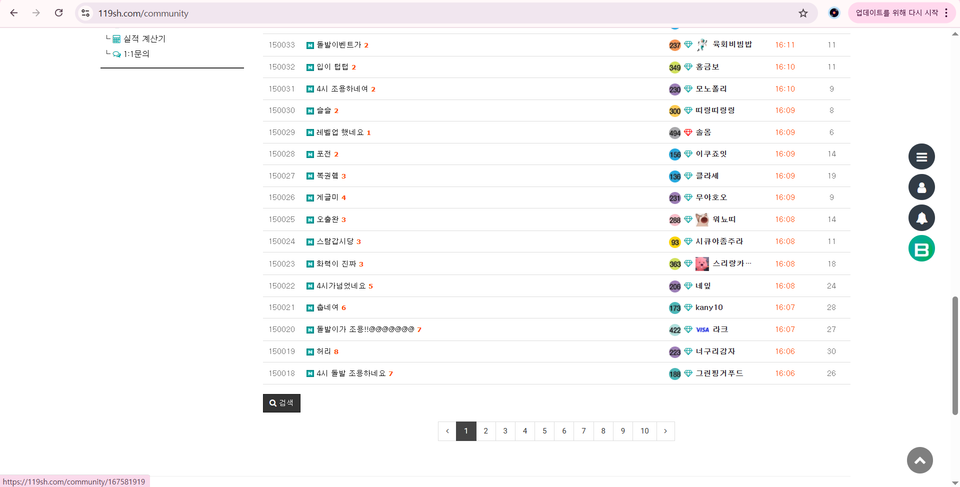Go to next pagination set arrow
Viewport: 960px width, 487px height.
click(665, 431)
